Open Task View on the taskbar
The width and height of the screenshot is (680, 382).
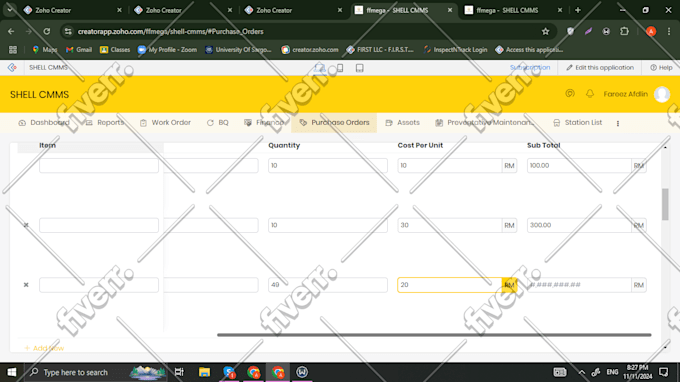pyautogui.click(x=179, y=372)
